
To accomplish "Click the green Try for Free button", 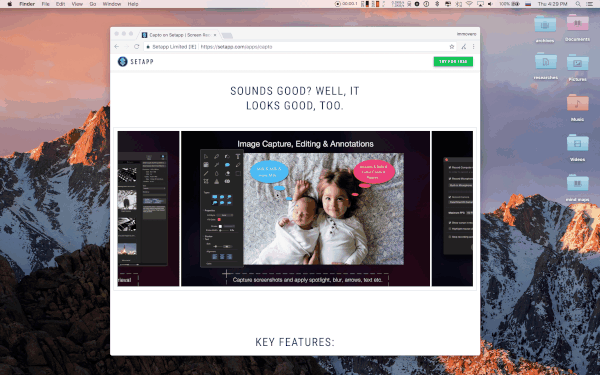I will 453,61.
